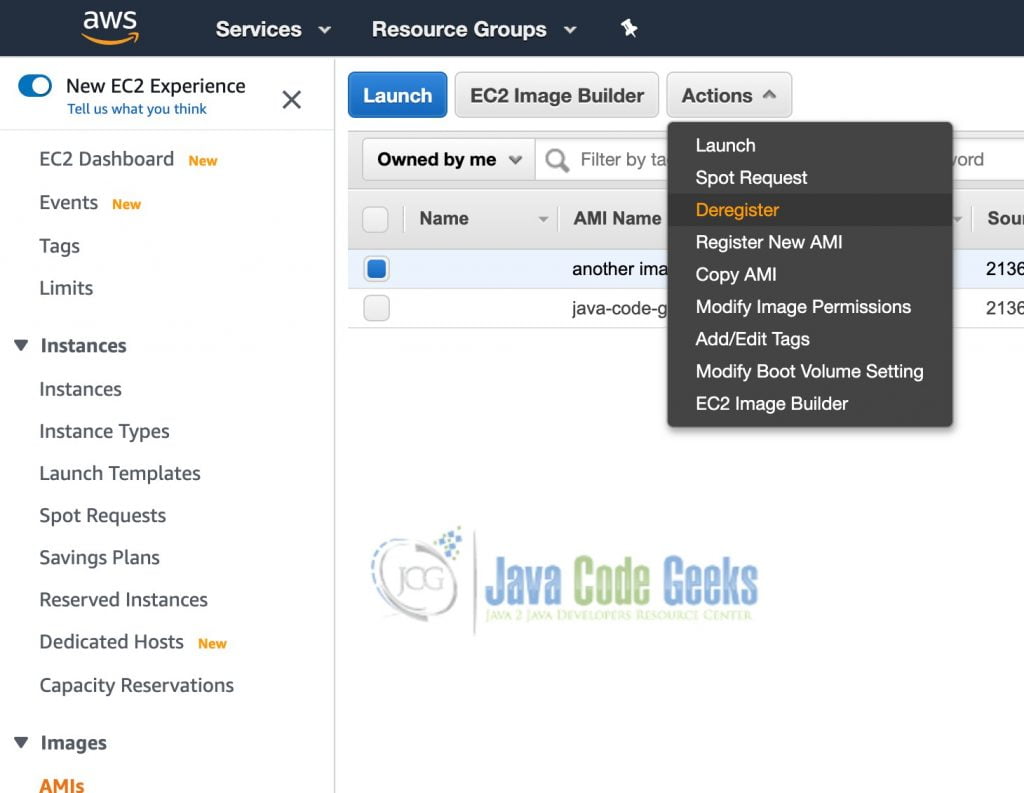1024x793 pixels.
Task: Select Copy AMI from the Actions menu
Action: tap(734, 274)
